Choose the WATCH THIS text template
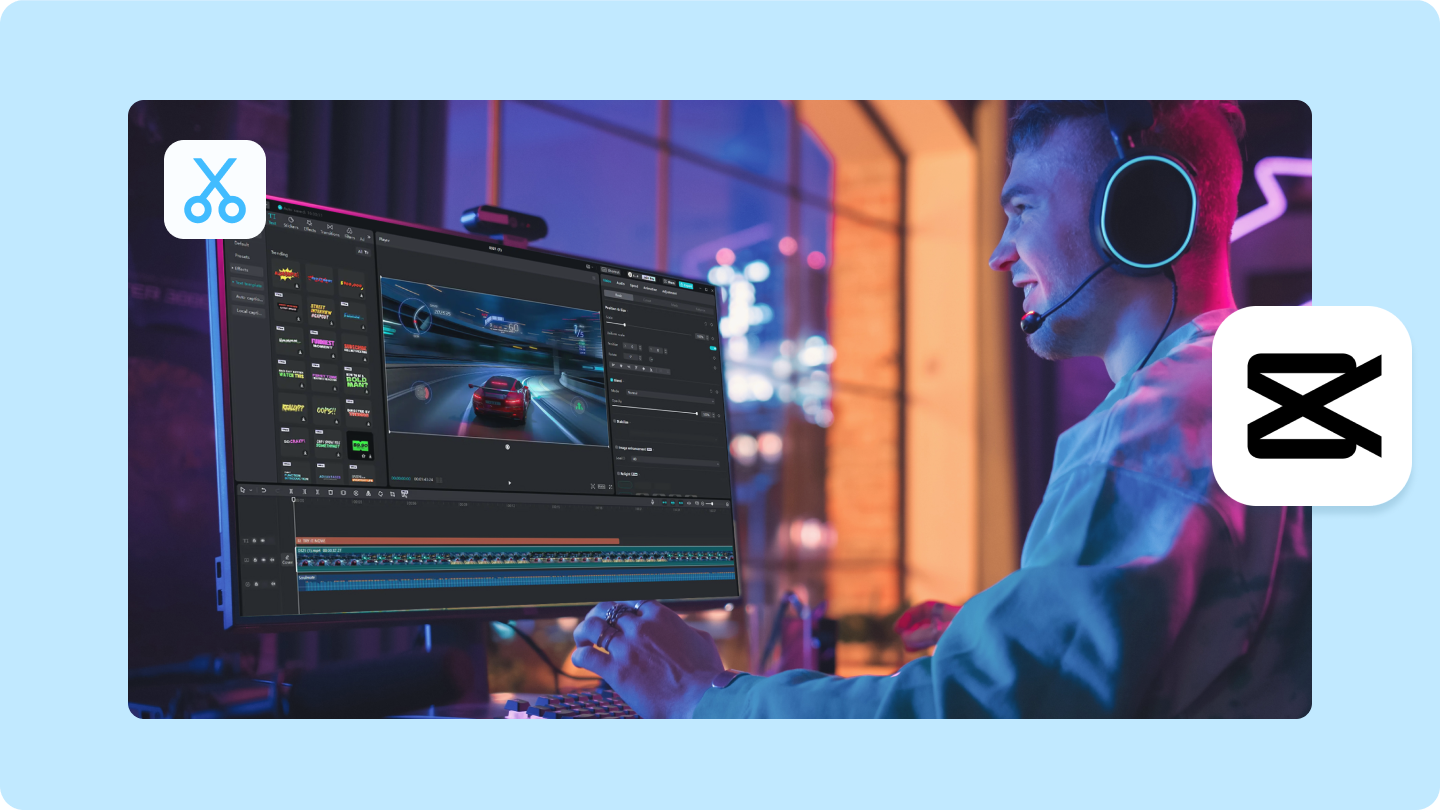 pyautogui.click(x=292, y=373)
